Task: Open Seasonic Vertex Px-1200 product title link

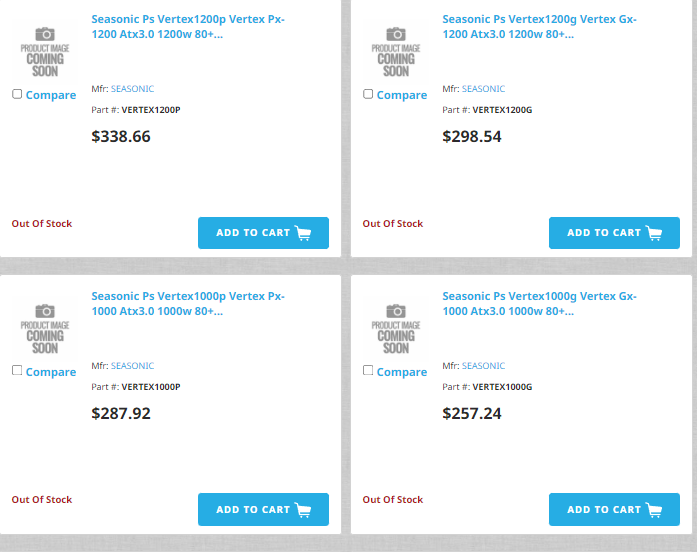Action: (x=188, y=27)
